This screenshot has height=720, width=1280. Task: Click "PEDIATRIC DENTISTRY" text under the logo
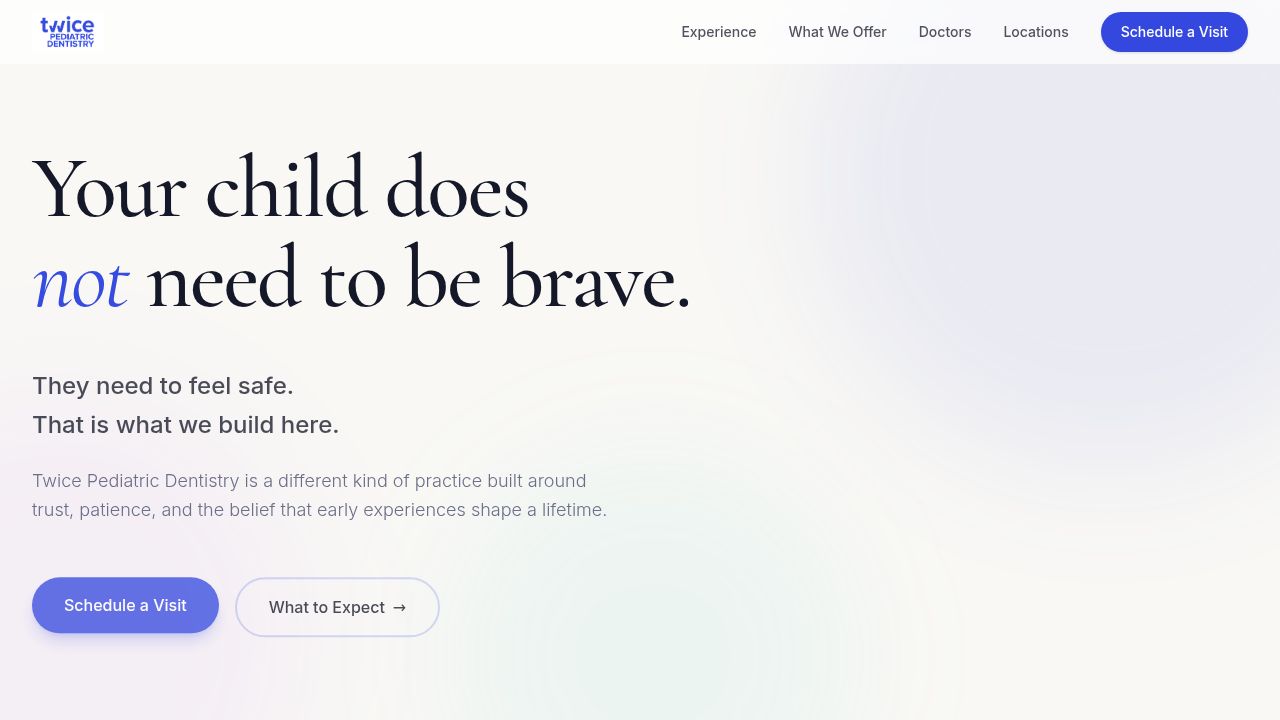click(x=70, y=40)
